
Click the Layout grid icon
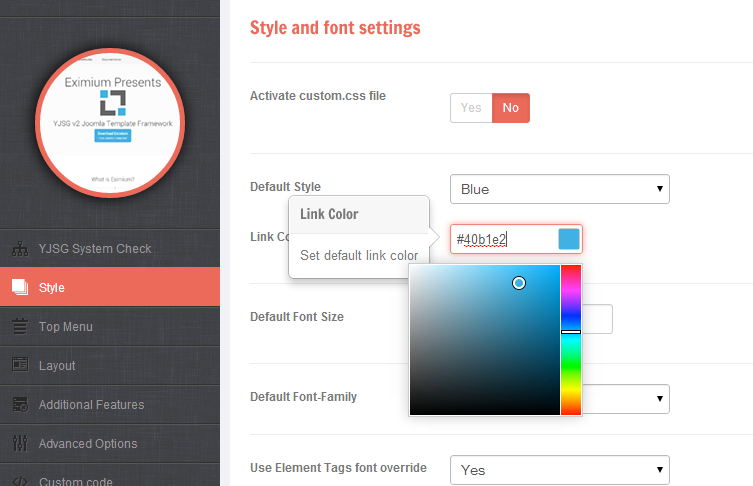click(20, 364)
